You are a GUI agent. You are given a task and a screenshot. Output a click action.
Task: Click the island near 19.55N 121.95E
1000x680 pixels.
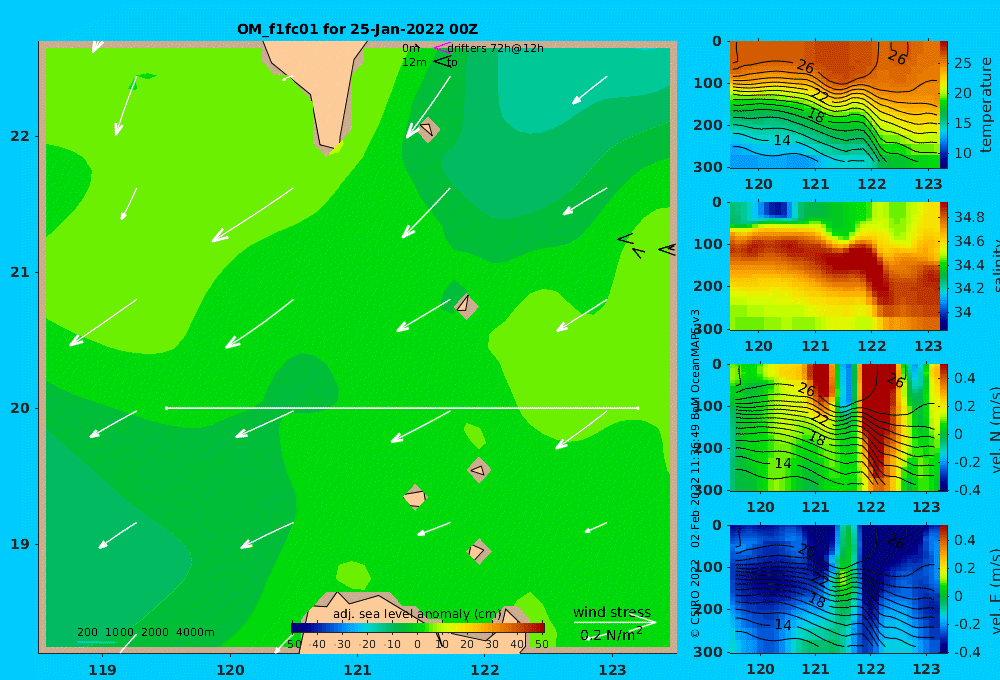click(x=479, y=471)
